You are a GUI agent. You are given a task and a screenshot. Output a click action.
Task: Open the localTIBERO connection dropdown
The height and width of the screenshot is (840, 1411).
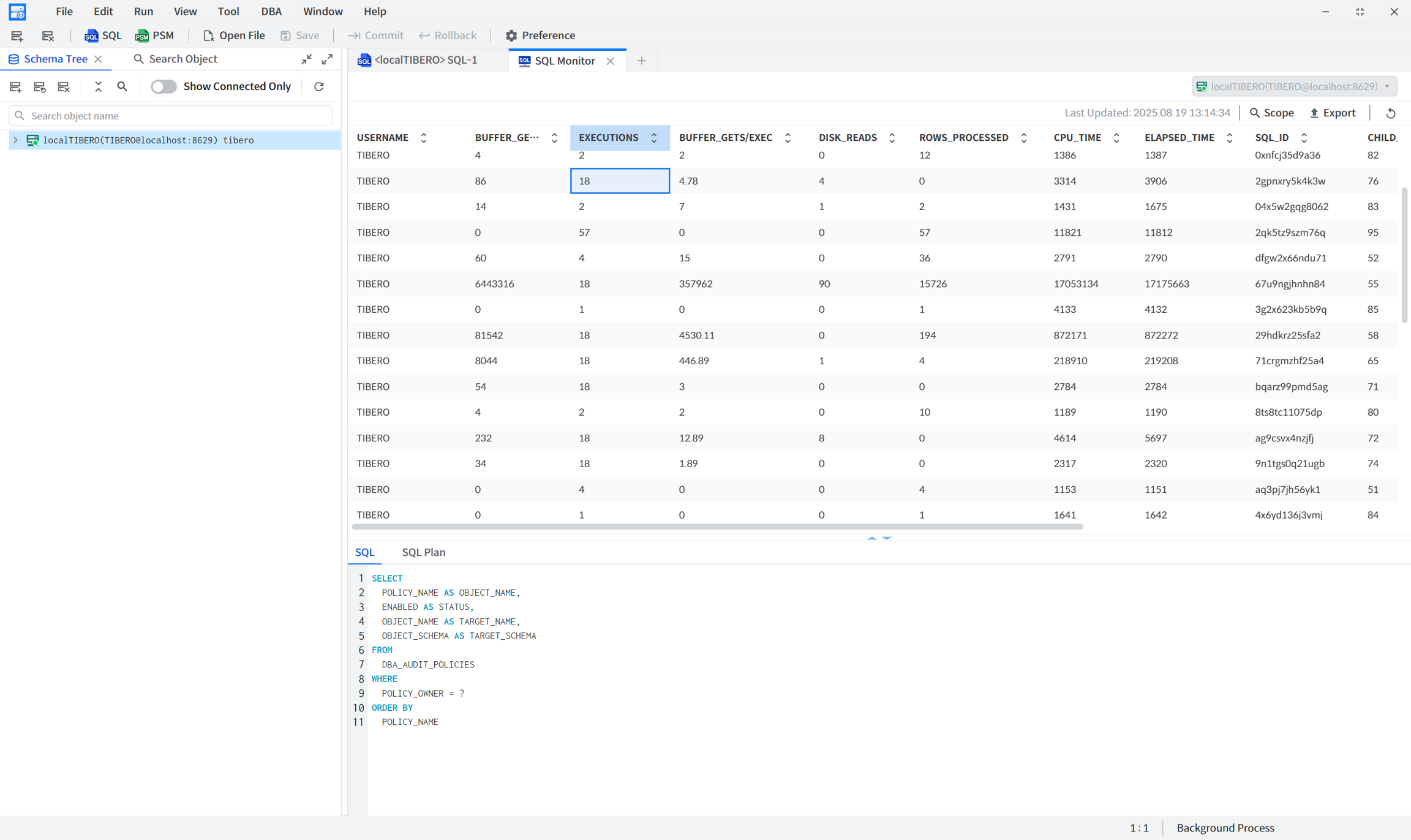coord(1295,86)
